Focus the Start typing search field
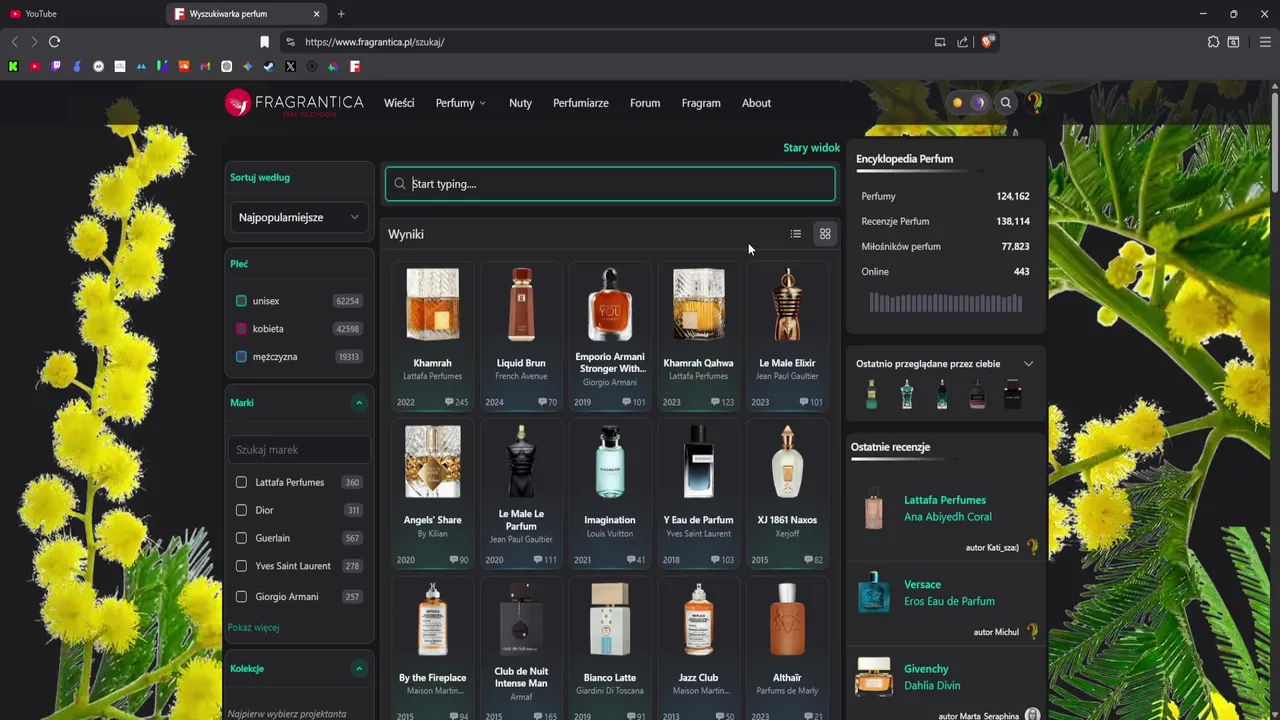1280x720 pixels. pyautogui.click(x=610, y=184)
